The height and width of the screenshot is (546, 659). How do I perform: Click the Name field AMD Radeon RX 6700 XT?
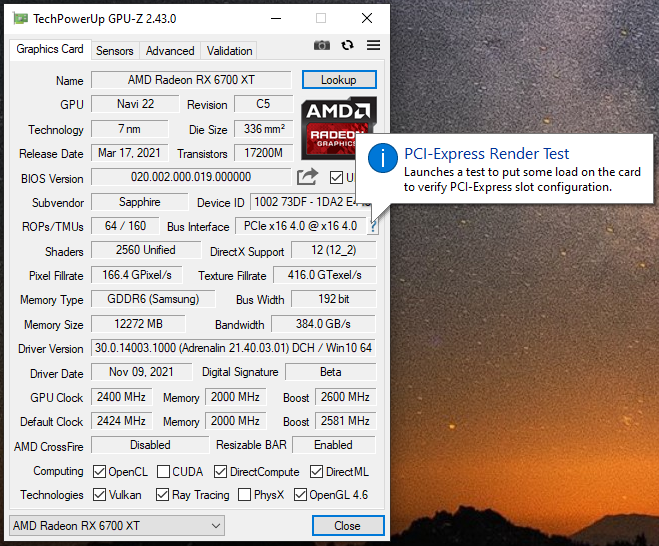[191, 80]
